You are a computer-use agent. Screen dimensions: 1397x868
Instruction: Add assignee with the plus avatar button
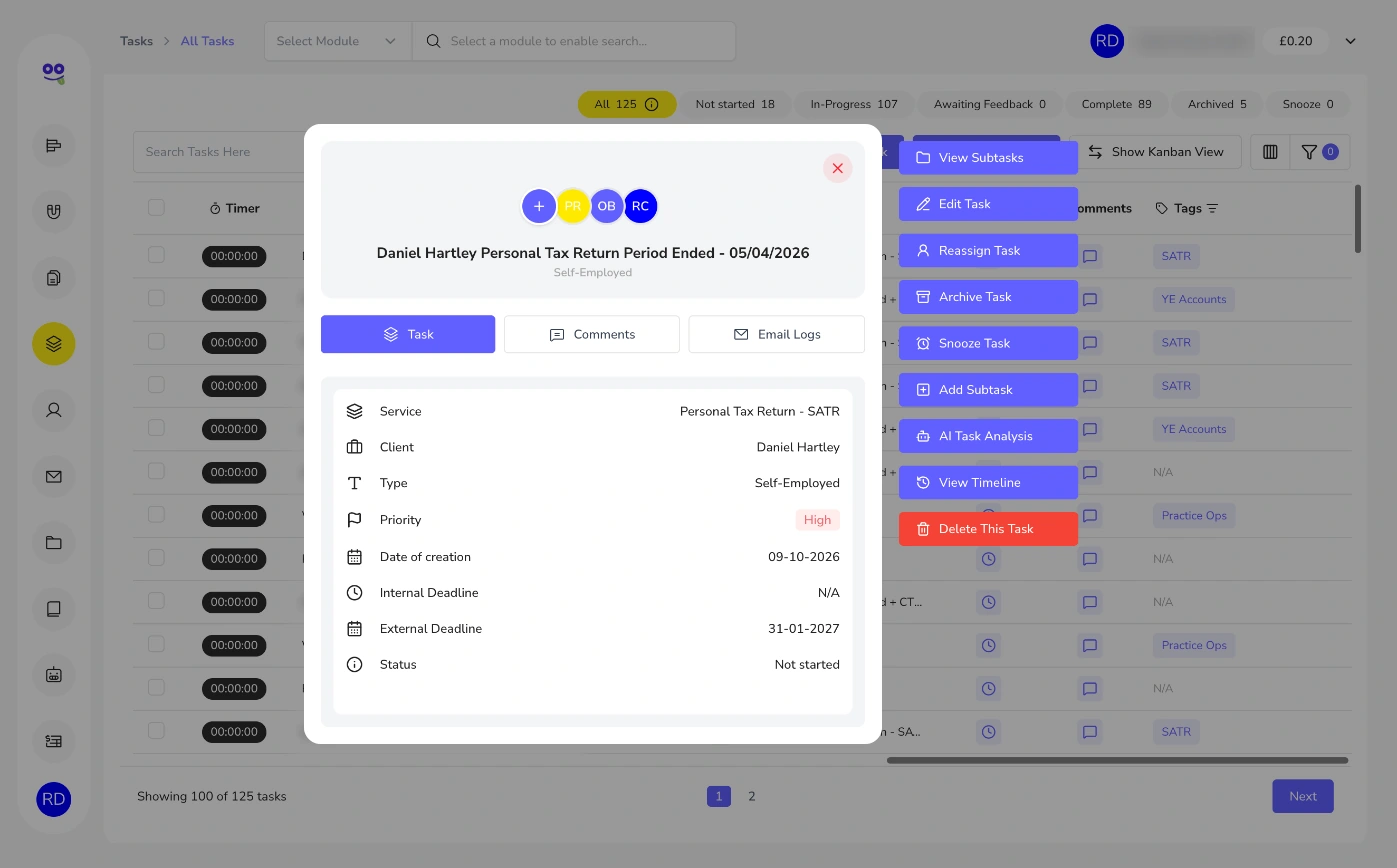coord(539,206)
